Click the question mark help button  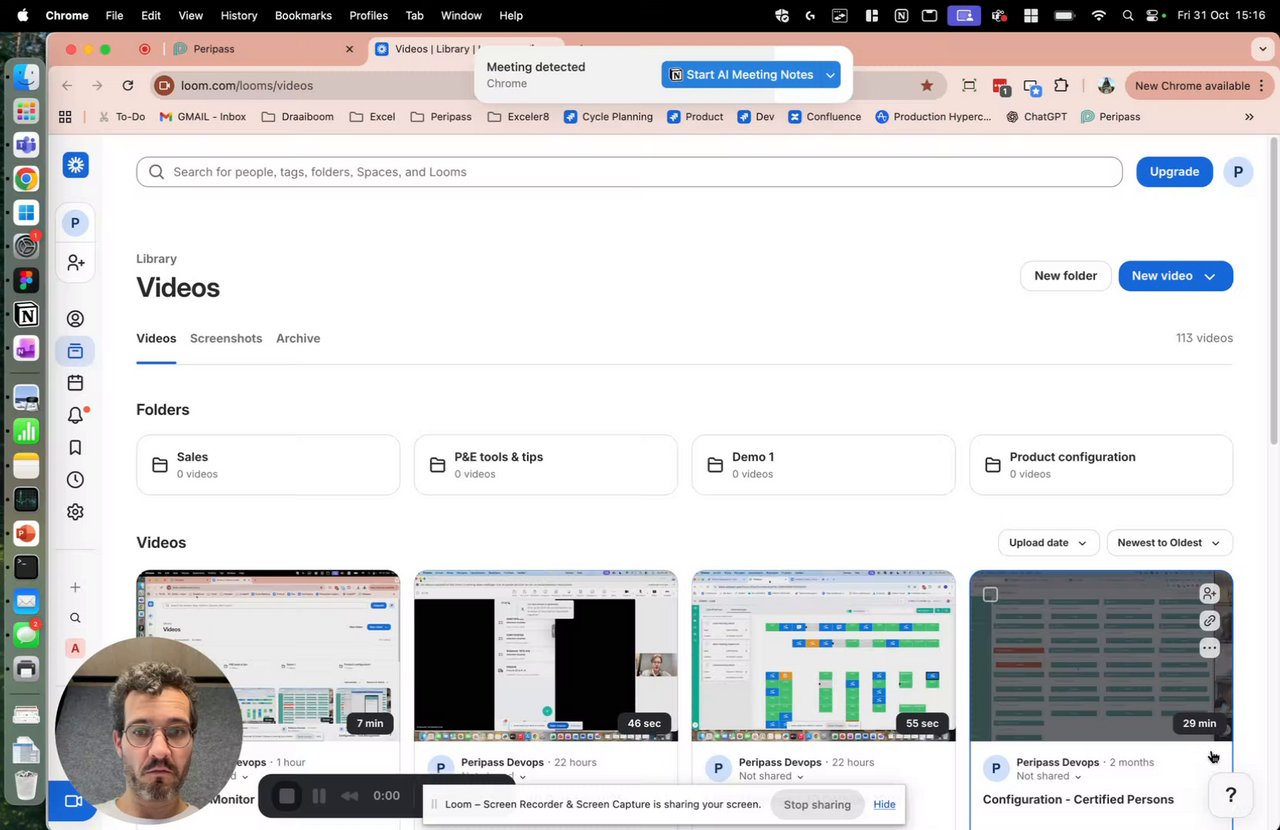[x=1231, y=796]
